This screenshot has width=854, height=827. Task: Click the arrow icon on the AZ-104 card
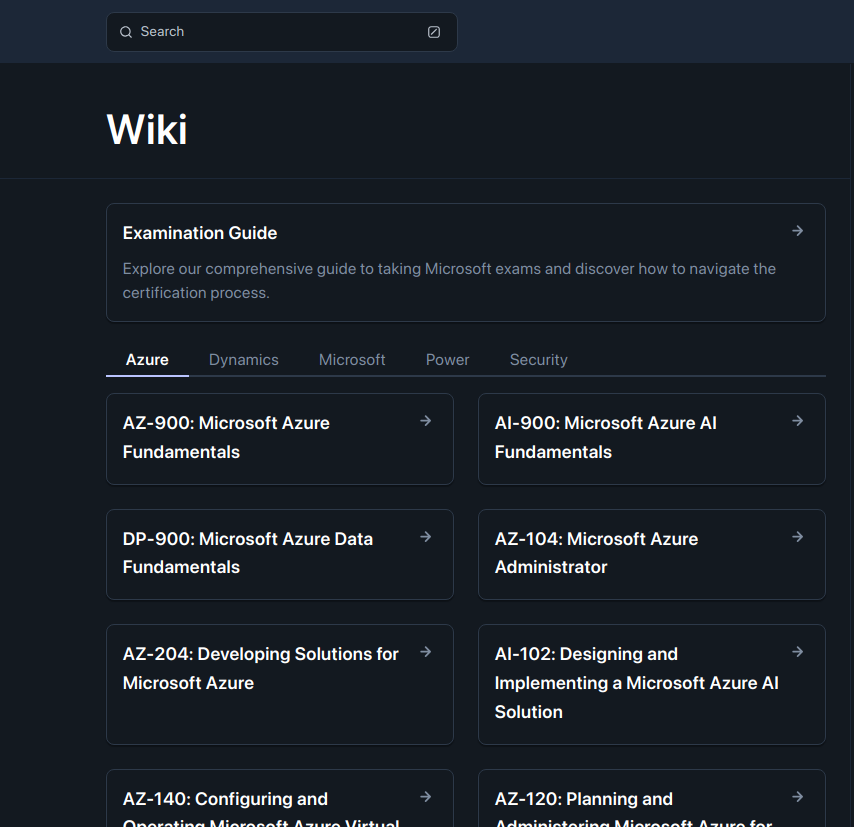pyautogui.click(x=797, y=536)
